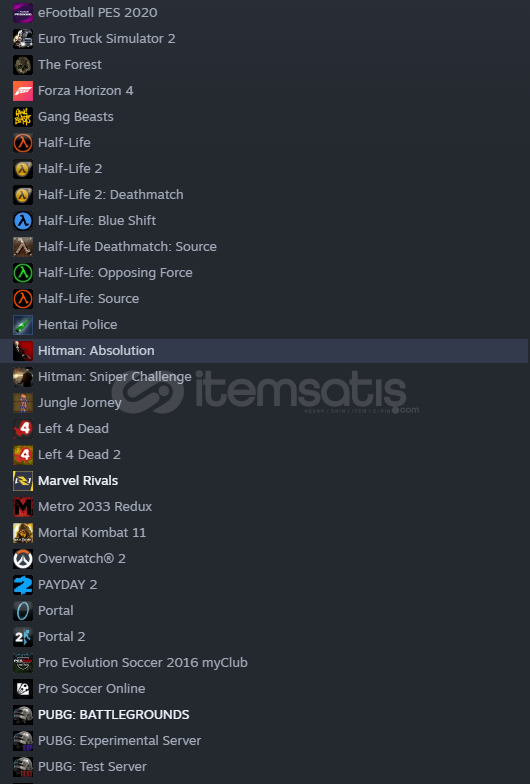Click the Overwatch 2 logo icon
This screenshot has height=784, width=530.
[x=23, y=559]
